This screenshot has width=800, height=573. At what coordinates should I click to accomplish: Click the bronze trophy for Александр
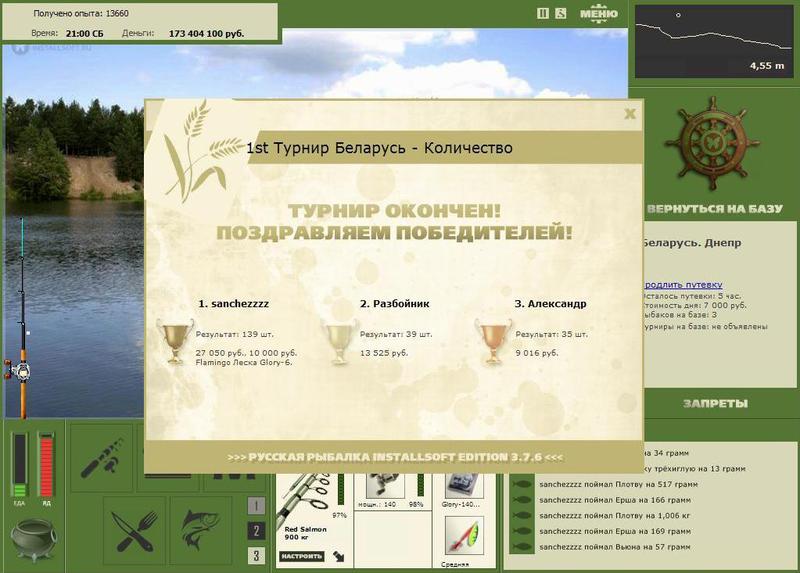pos(493,341)
